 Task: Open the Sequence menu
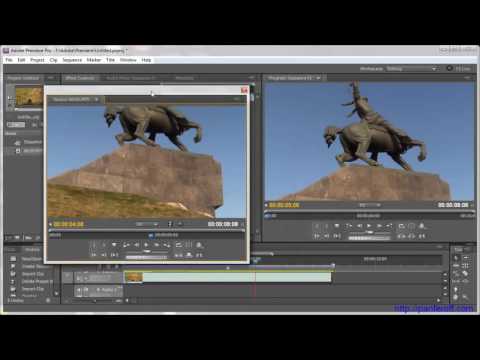point(72,60)
